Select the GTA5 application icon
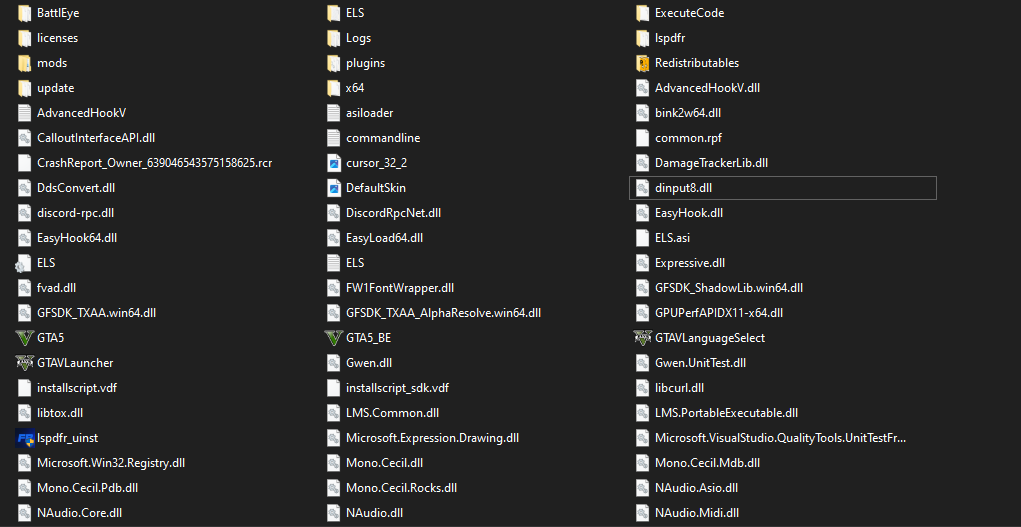Image resolution: width=1021 pixels, height=527 pixels. (24, 338)
